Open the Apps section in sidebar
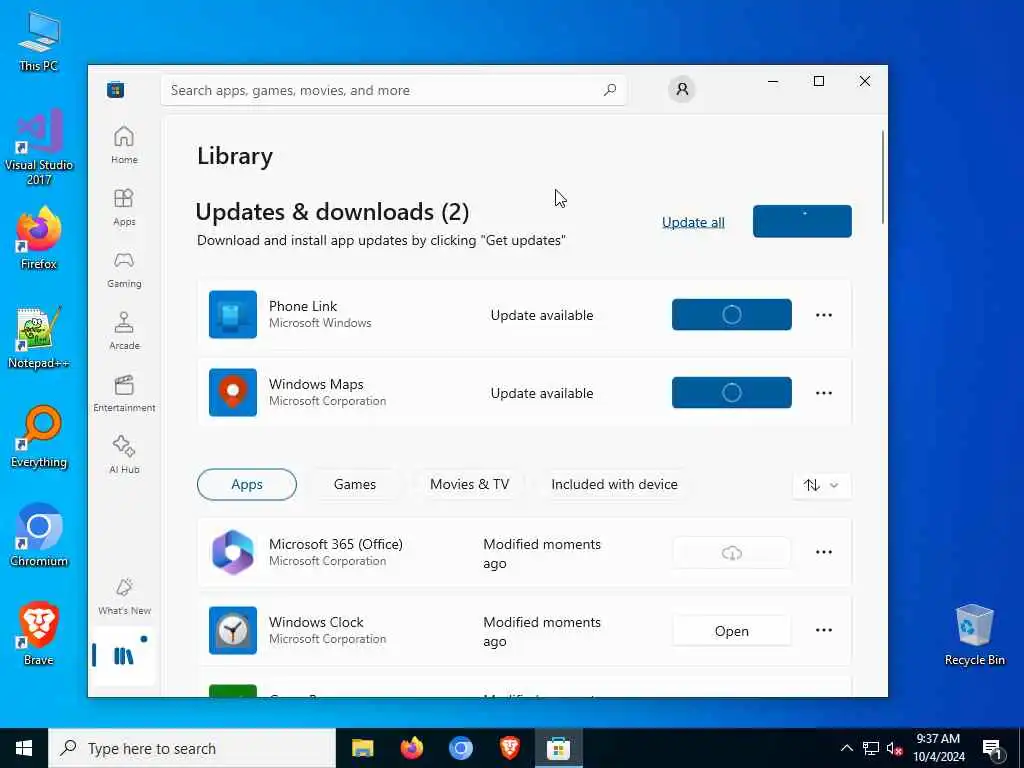 click(x=124, y=207)
